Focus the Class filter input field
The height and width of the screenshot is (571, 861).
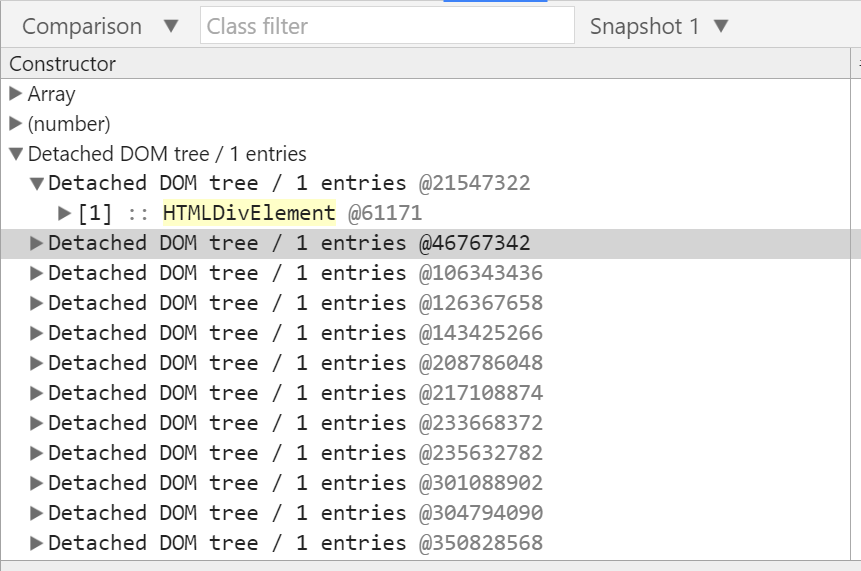click(387, 26)
